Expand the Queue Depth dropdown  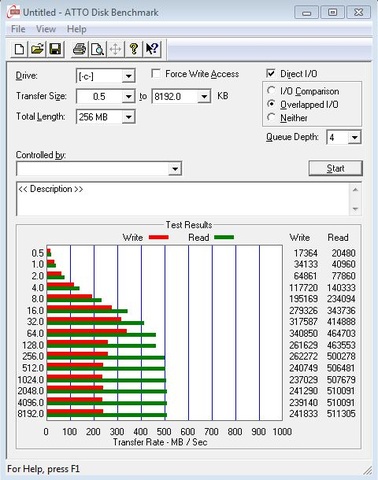tap(354, 137)
